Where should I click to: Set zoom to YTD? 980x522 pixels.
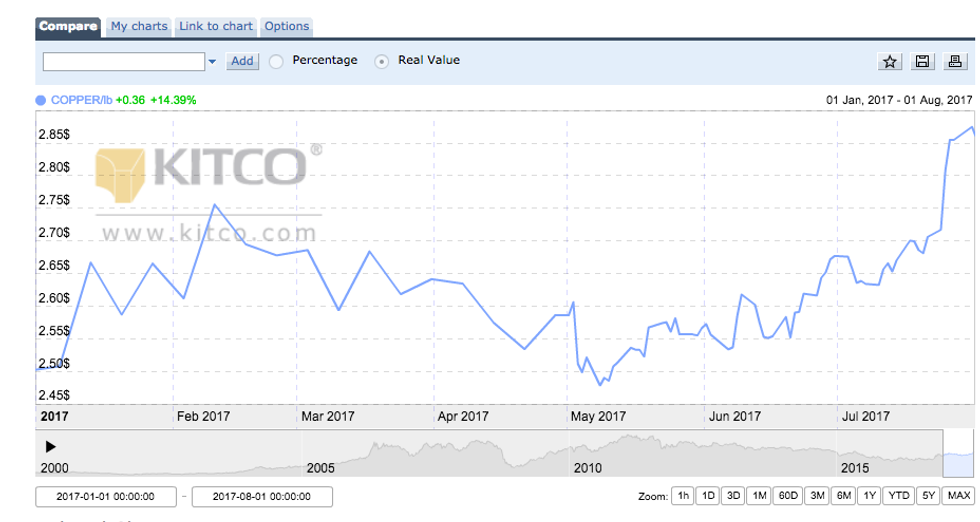coord(899,496)
